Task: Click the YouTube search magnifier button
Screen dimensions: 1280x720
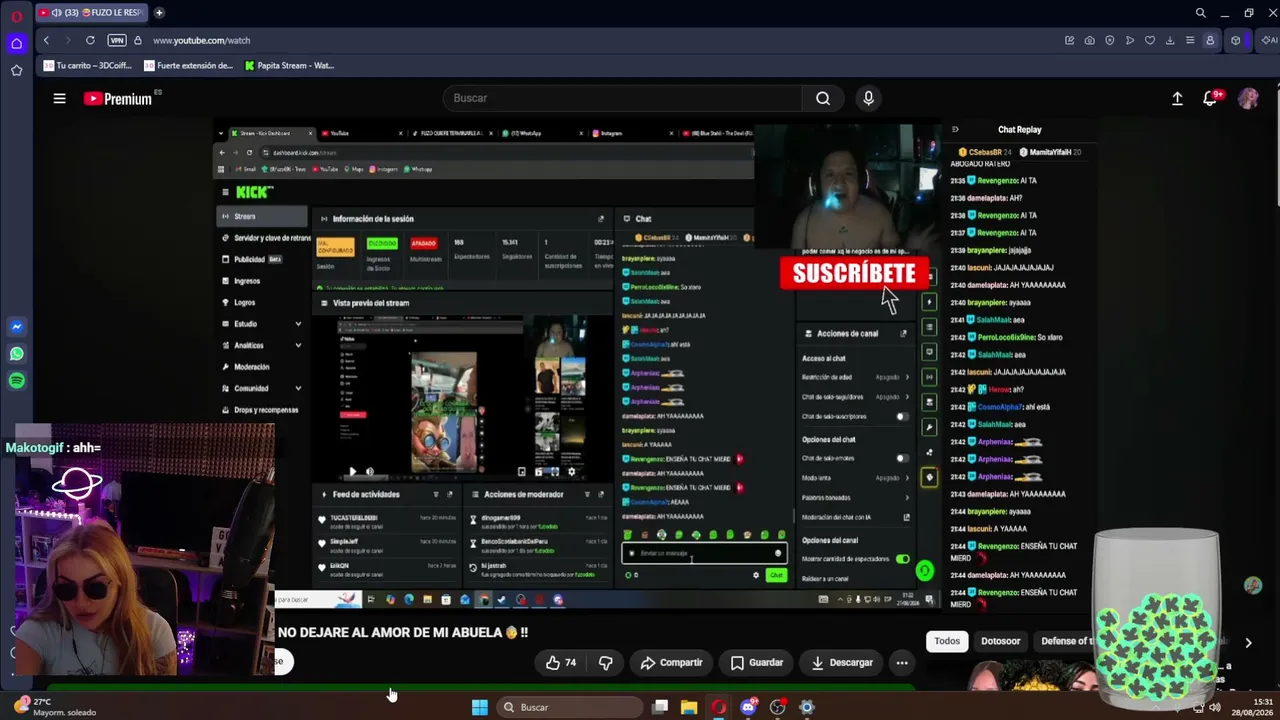Action: click(x=822, y=98)
